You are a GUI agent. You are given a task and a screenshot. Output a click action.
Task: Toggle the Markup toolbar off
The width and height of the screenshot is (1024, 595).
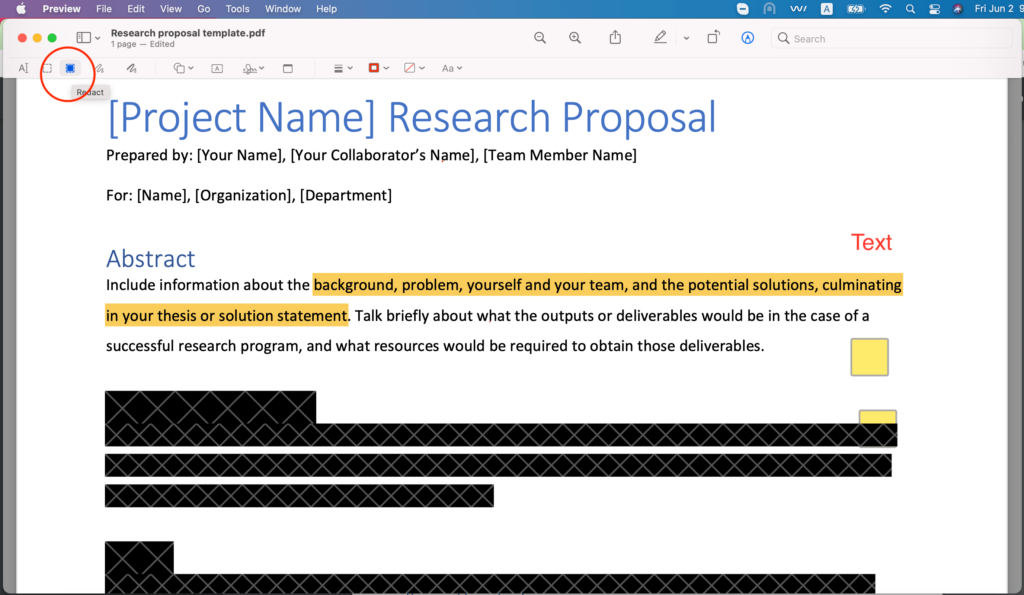coord(747,38)
